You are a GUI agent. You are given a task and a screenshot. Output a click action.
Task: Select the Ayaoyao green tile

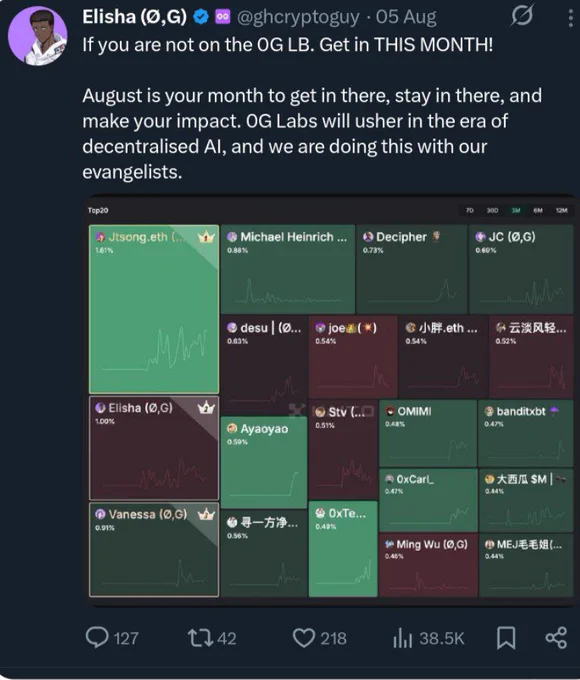pyautogui.click(x=264, y=463)
